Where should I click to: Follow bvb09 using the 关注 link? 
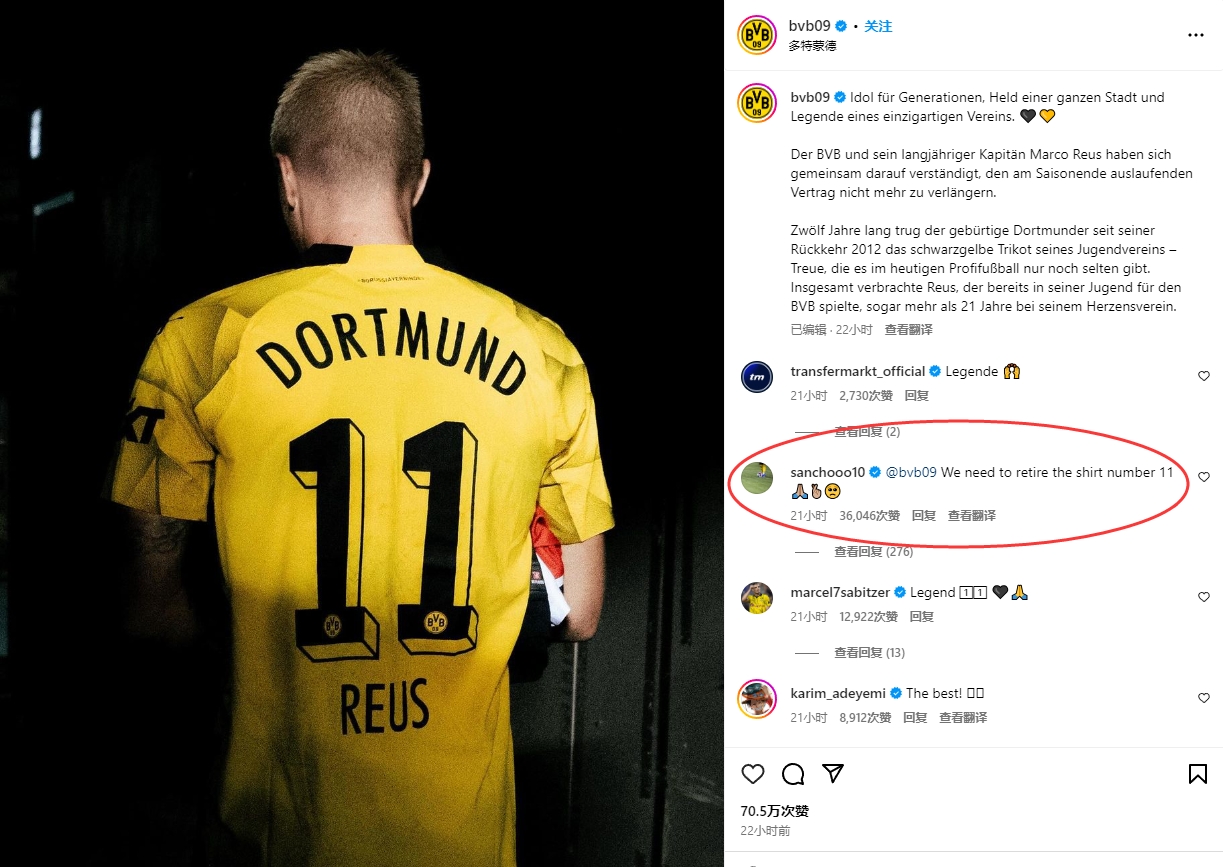tap(878, 26)
